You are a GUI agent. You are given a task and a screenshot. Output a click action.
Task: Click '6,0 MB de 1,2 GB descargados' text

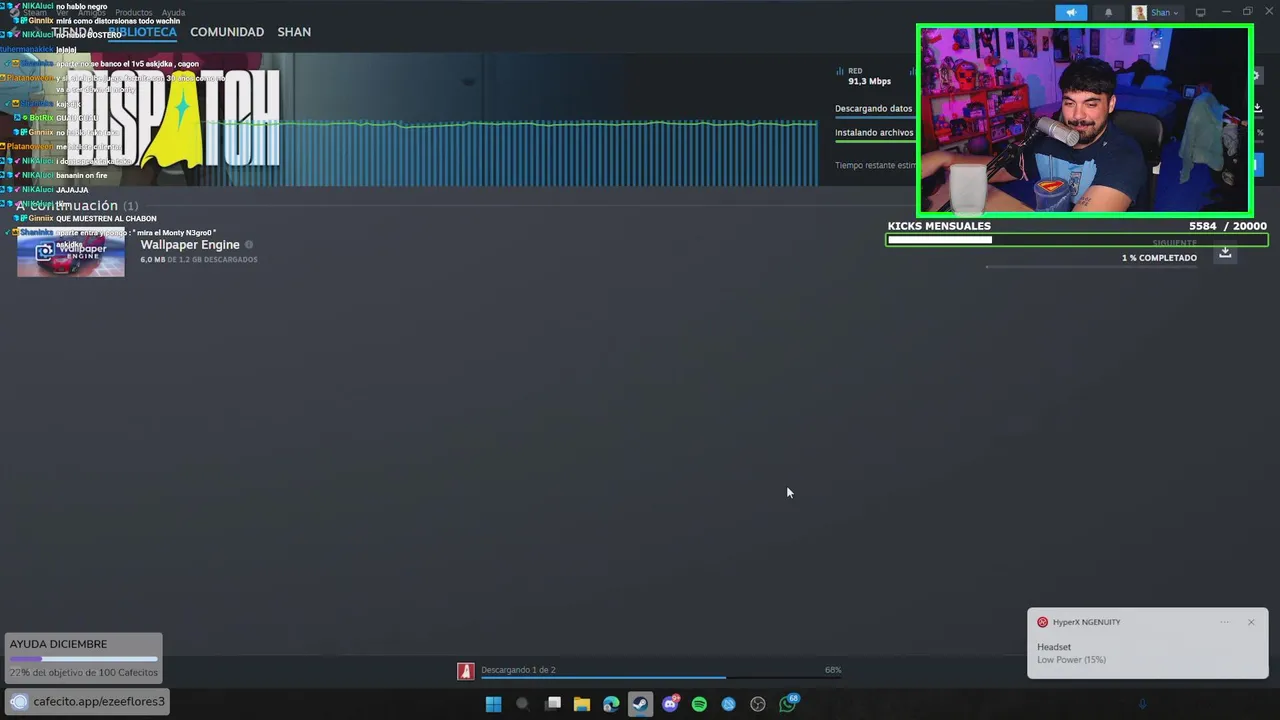click(x=199, y=260)
